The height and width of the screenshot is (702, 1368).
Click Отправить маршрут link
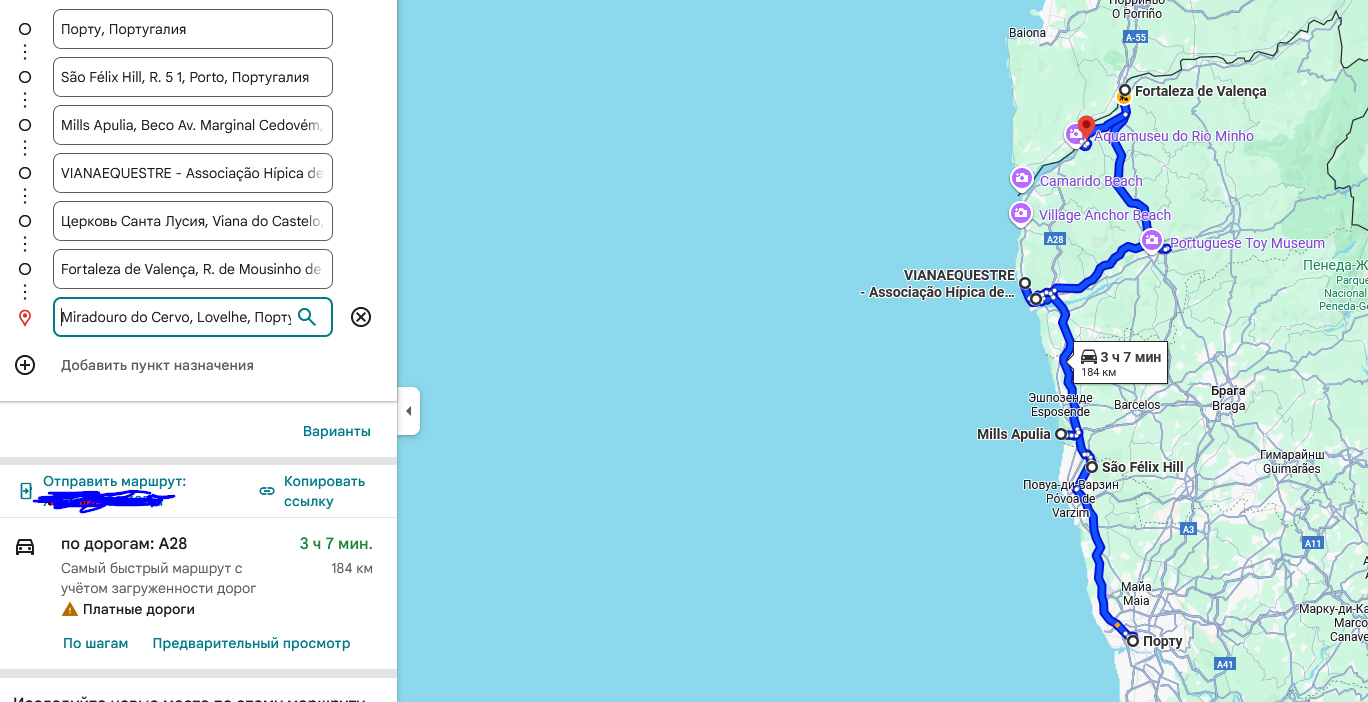click(114, 482)
